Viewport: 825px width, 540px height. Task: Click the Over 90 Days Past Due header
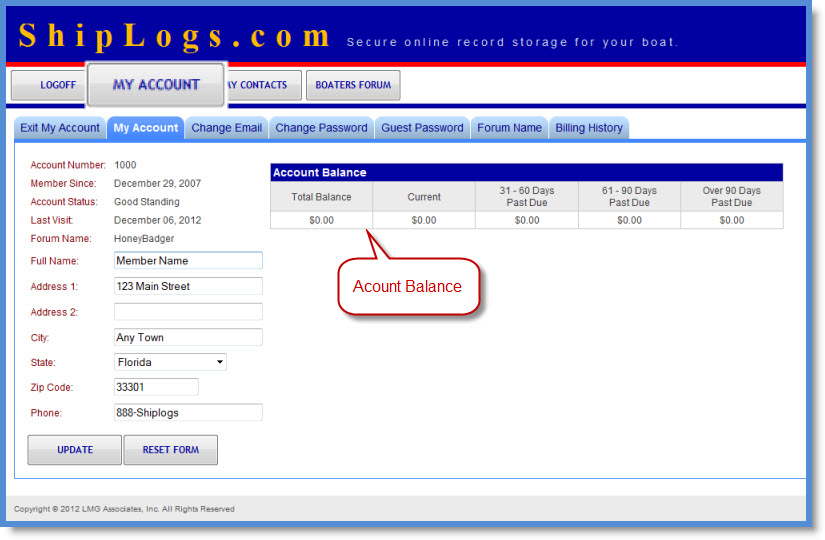coord(732,197)
